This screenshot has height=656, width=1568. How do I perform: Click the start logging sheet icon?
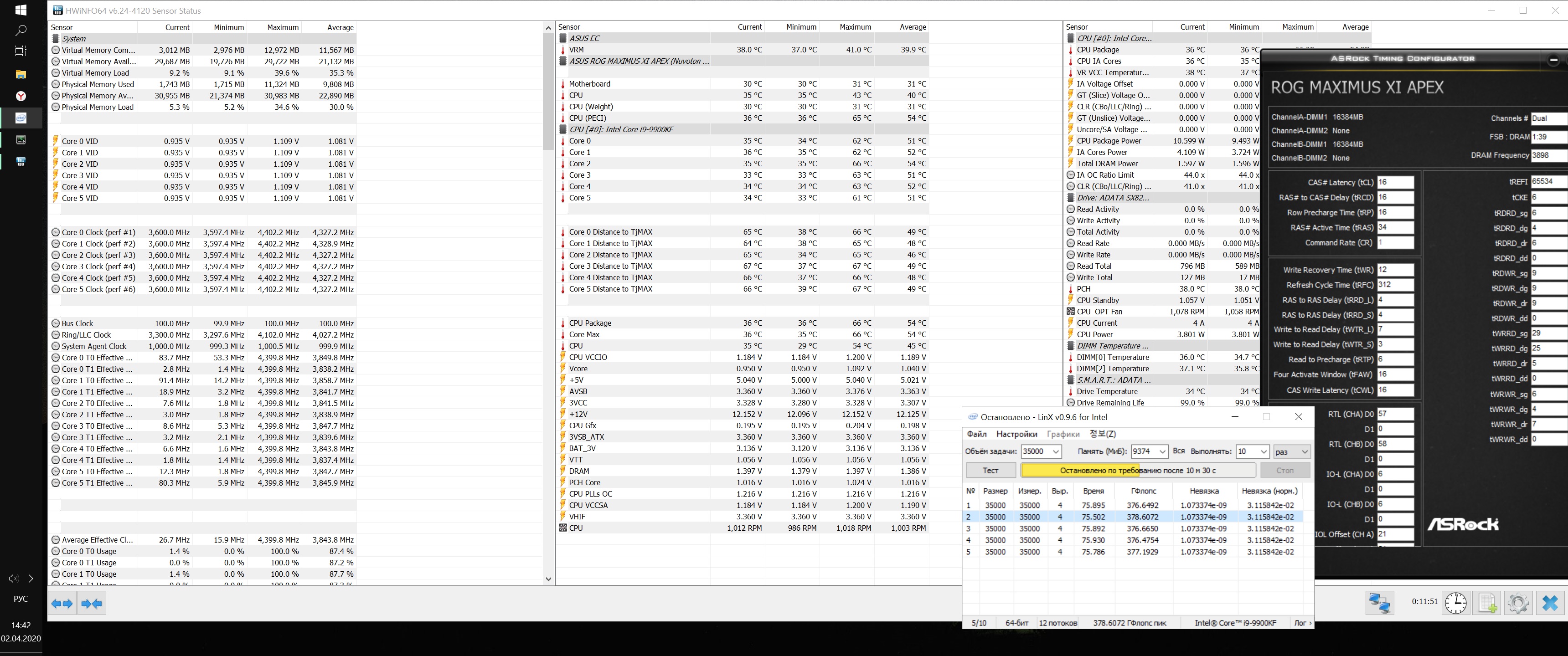pos(1487,602)
